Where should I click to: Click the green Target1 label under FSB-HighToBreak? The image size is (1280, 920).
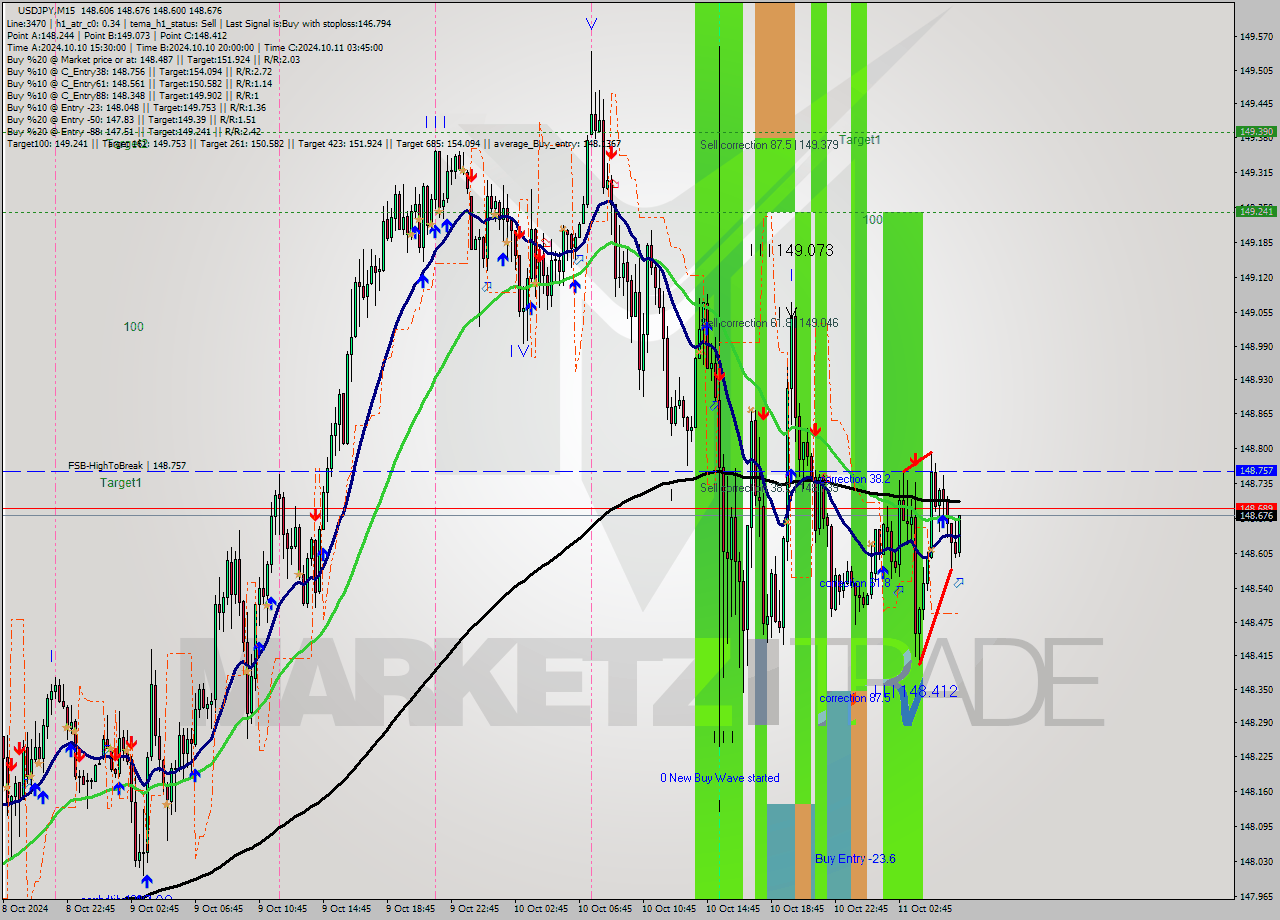click(120, 483)
